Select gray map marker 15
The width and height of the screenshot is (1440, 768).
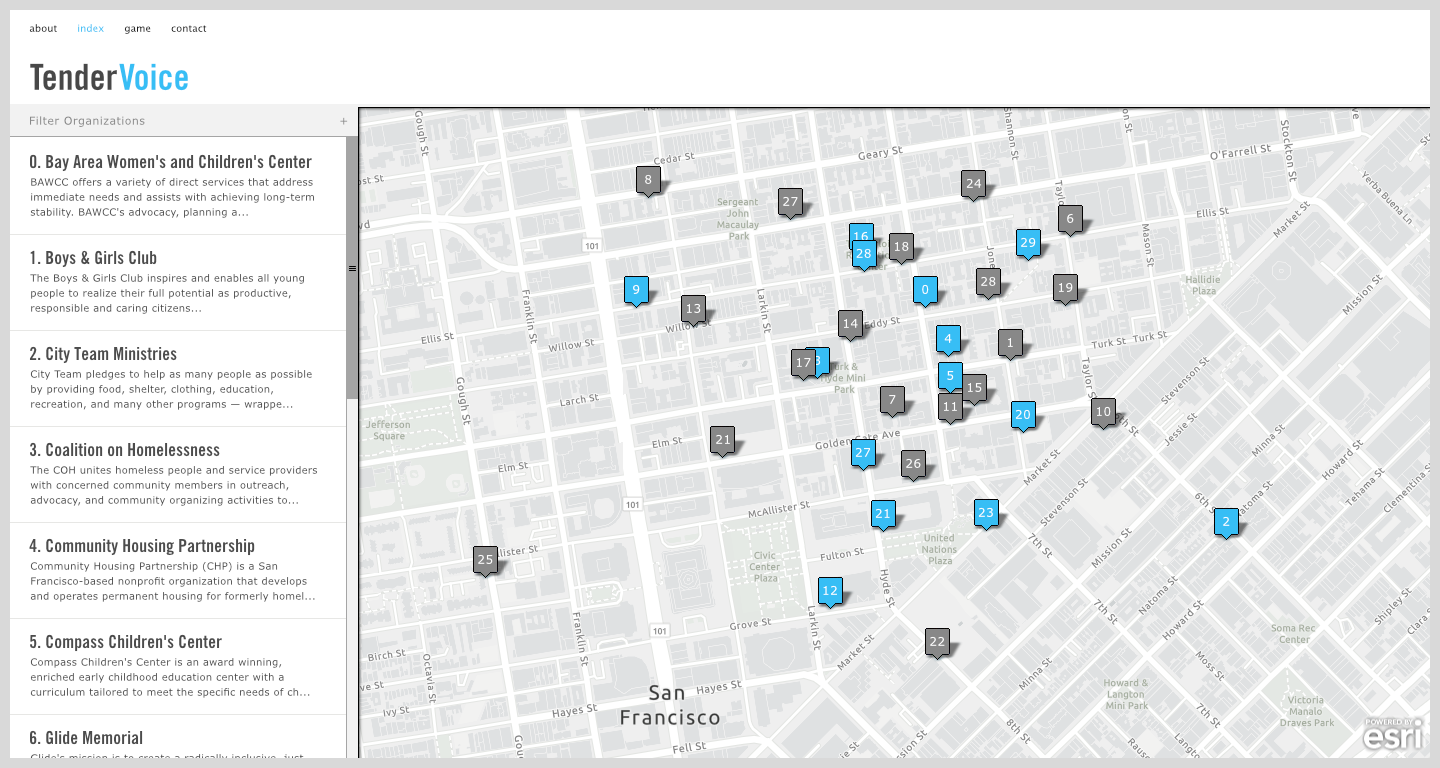[x=975, y=388]
